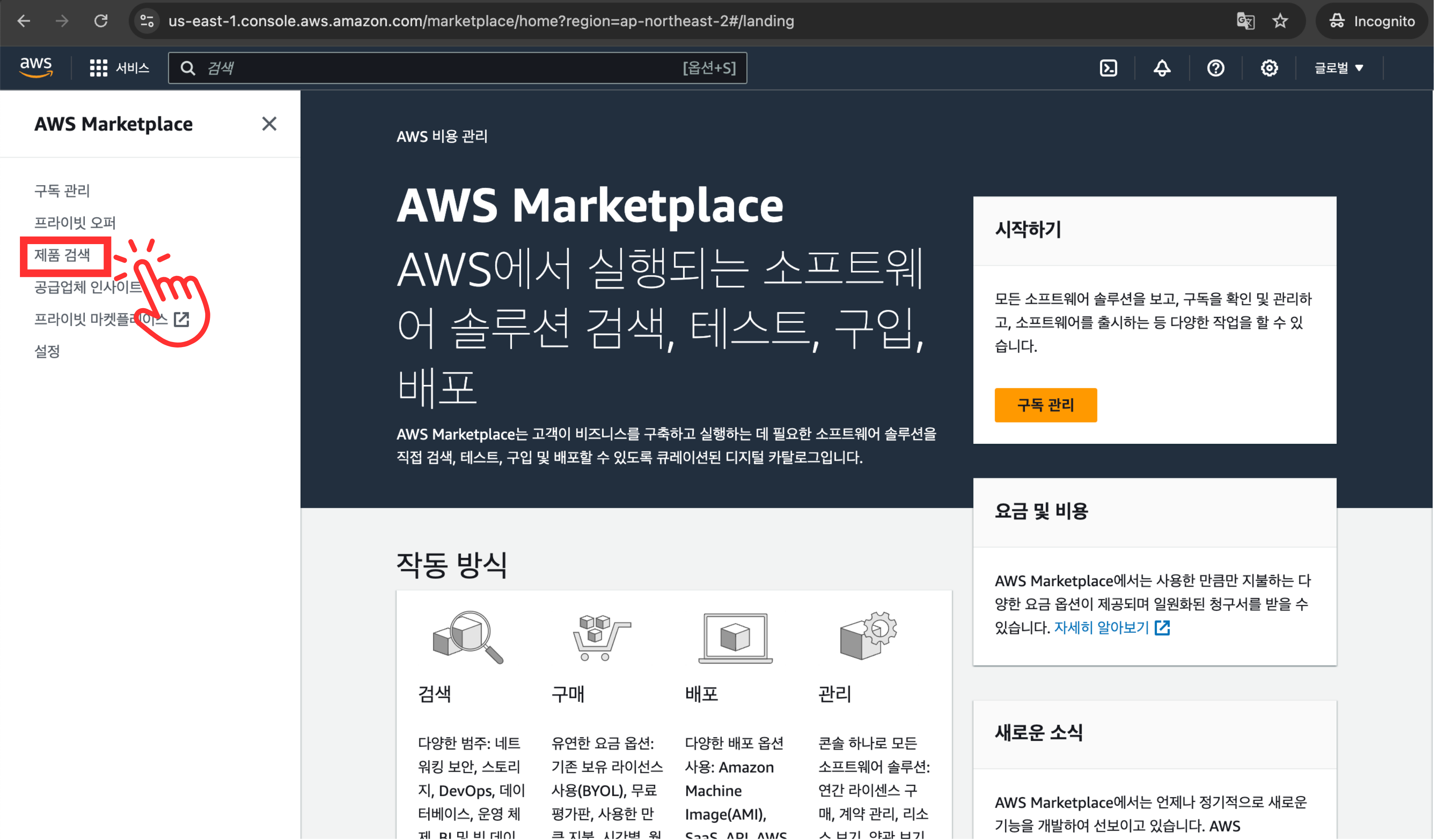Open 프라이빗 오퍼 in the sidebar
Screen dimensions: 1435x840
click(75, 223)
